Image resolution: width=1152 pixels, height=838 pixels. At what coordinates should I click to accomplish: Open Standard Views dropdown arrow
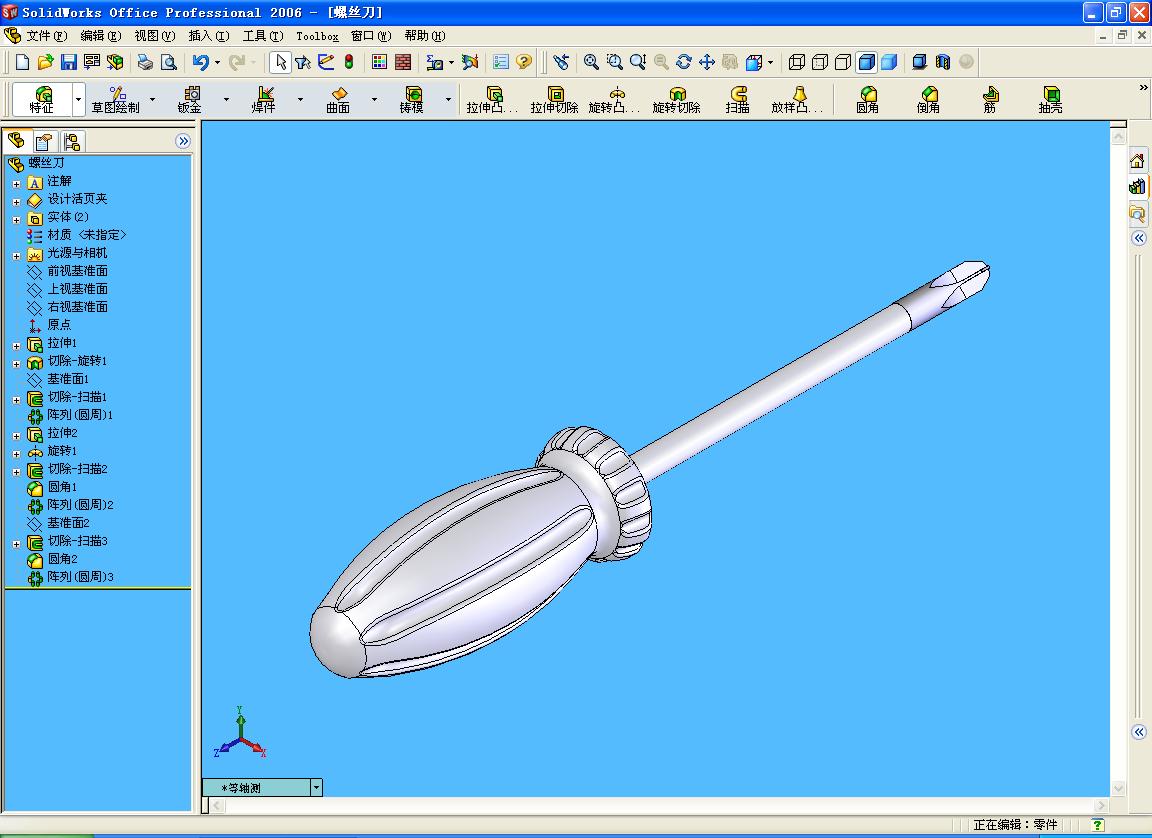[770, 63]
